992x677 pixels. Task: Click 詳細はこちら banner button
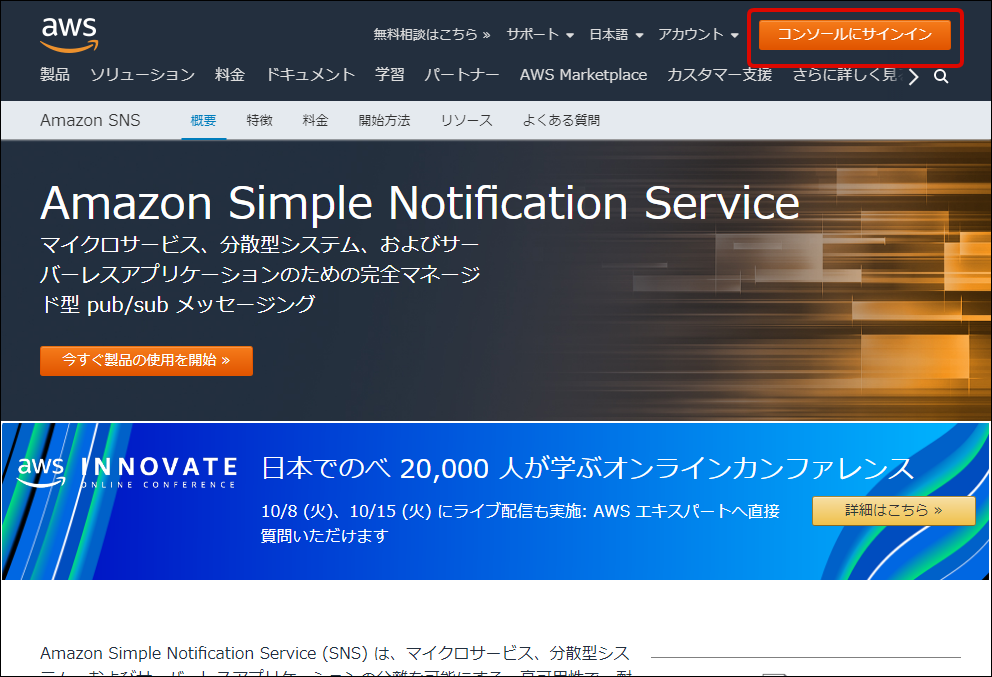(893, 511)
